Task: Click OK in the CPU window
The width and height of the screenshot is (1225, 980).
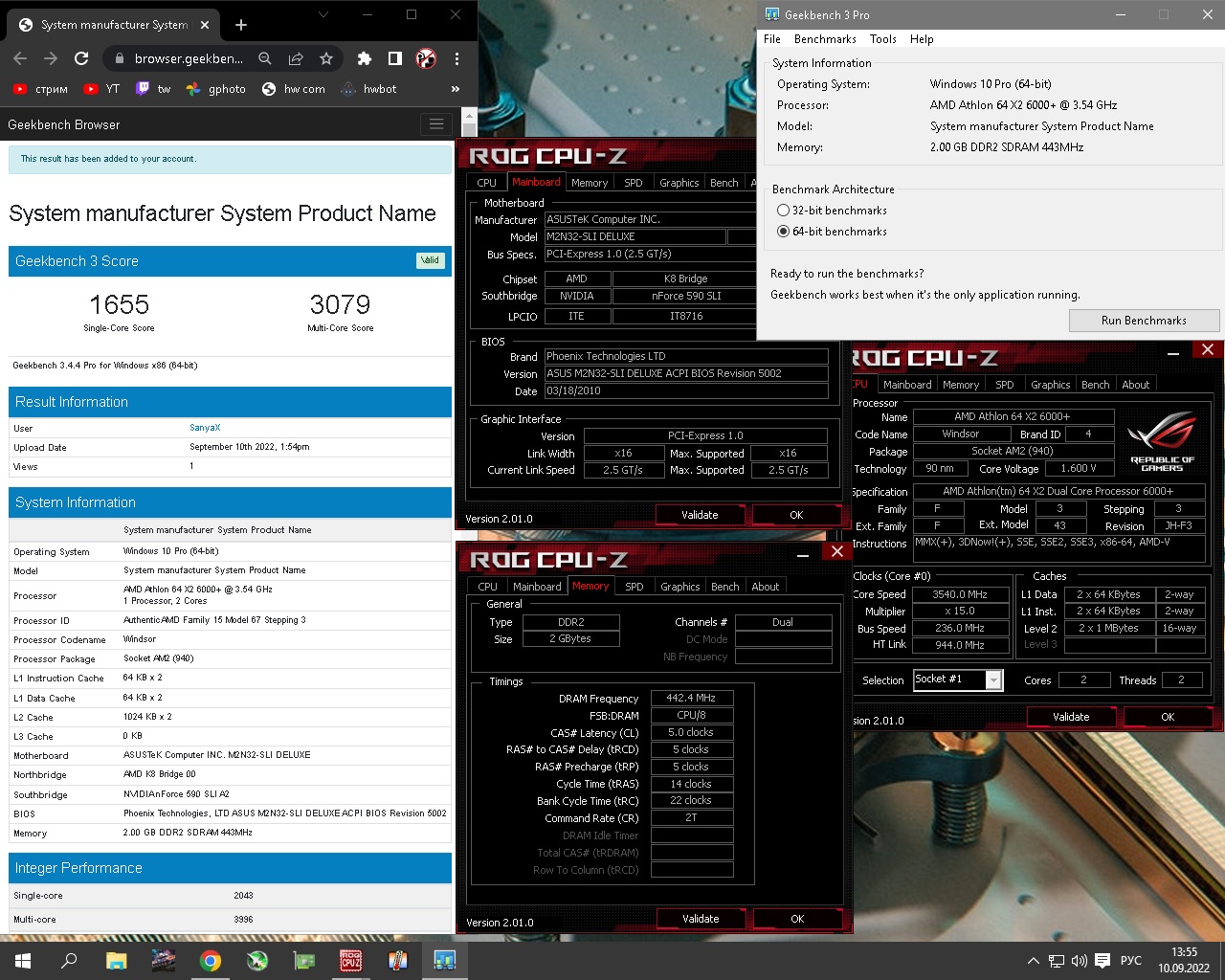Action: point(1168,717)
